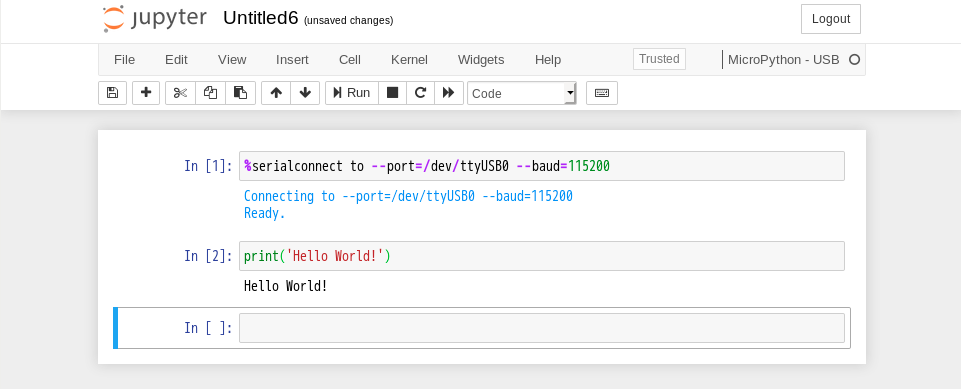Viewport: 961px width, 389px height.
Task: Click the empty code cell input
Action: [542, 328]
